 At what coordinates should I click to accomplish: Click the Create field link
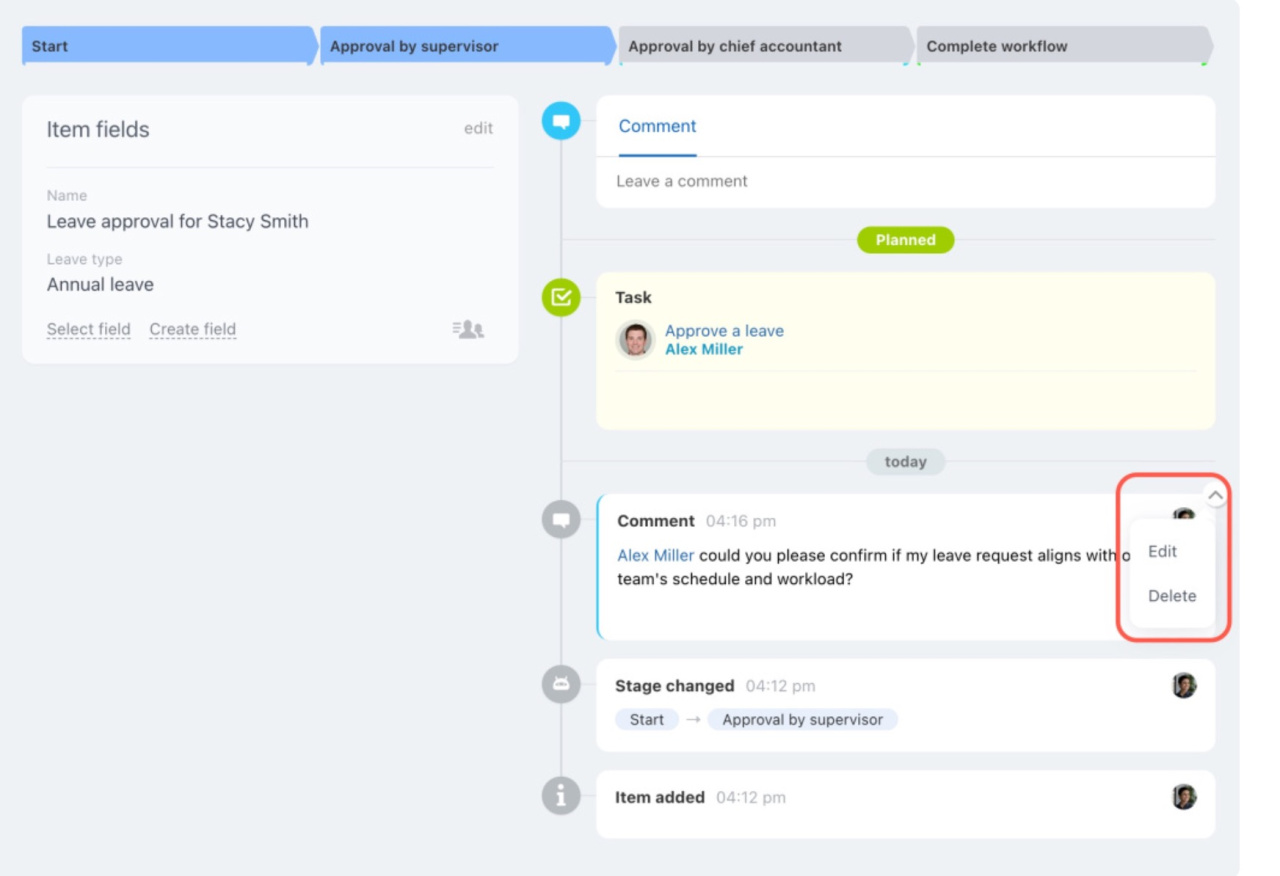(x=193, y=329)
